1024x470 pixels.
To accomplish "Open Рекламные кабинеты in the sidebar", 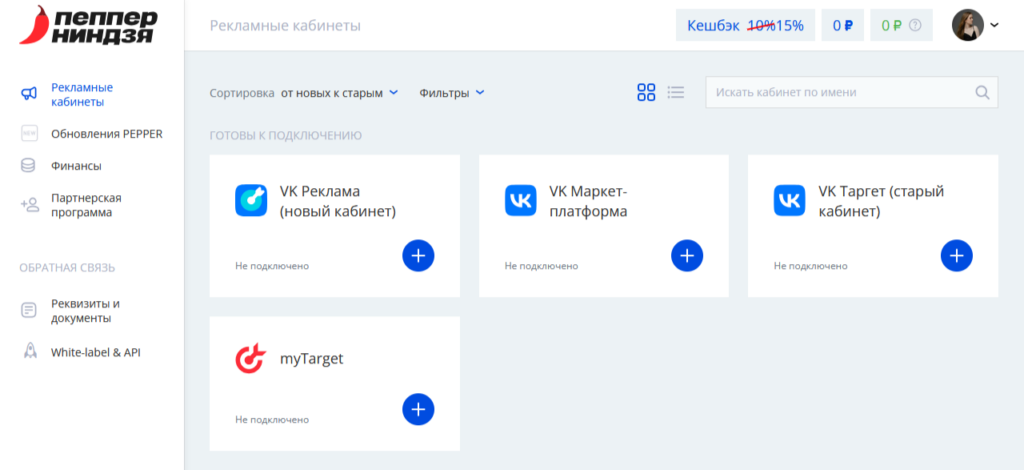I will coord(82,94).
